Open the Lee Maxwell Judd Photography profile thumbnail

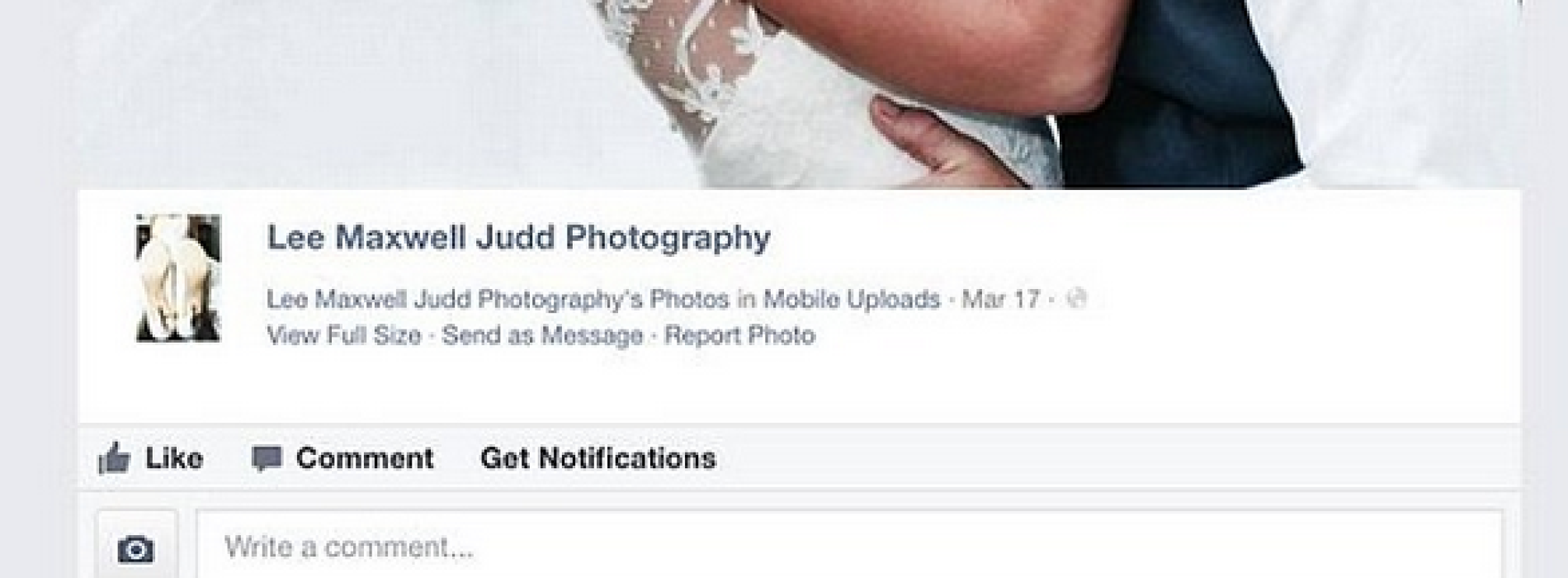point(178,278)
